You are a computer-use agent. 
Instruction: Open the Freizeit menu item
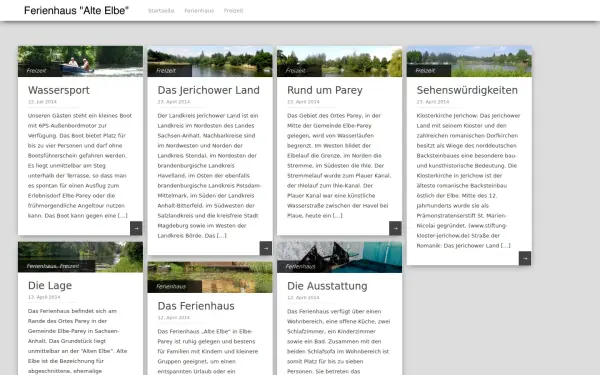click(233, 11)
